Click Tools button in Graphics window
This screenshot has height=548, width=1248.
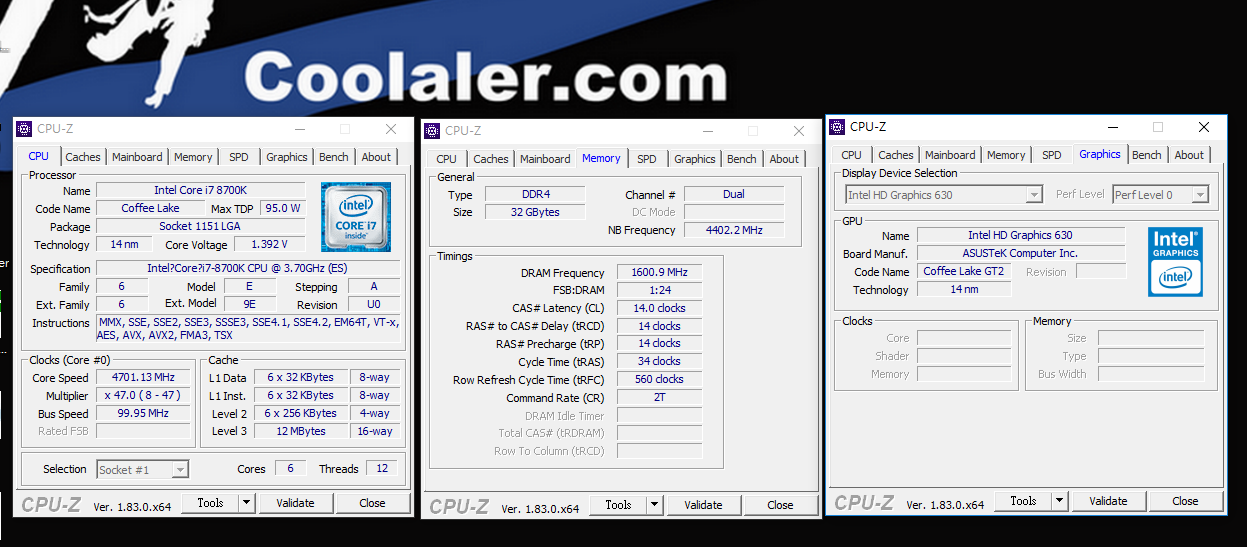[1023, 501]
